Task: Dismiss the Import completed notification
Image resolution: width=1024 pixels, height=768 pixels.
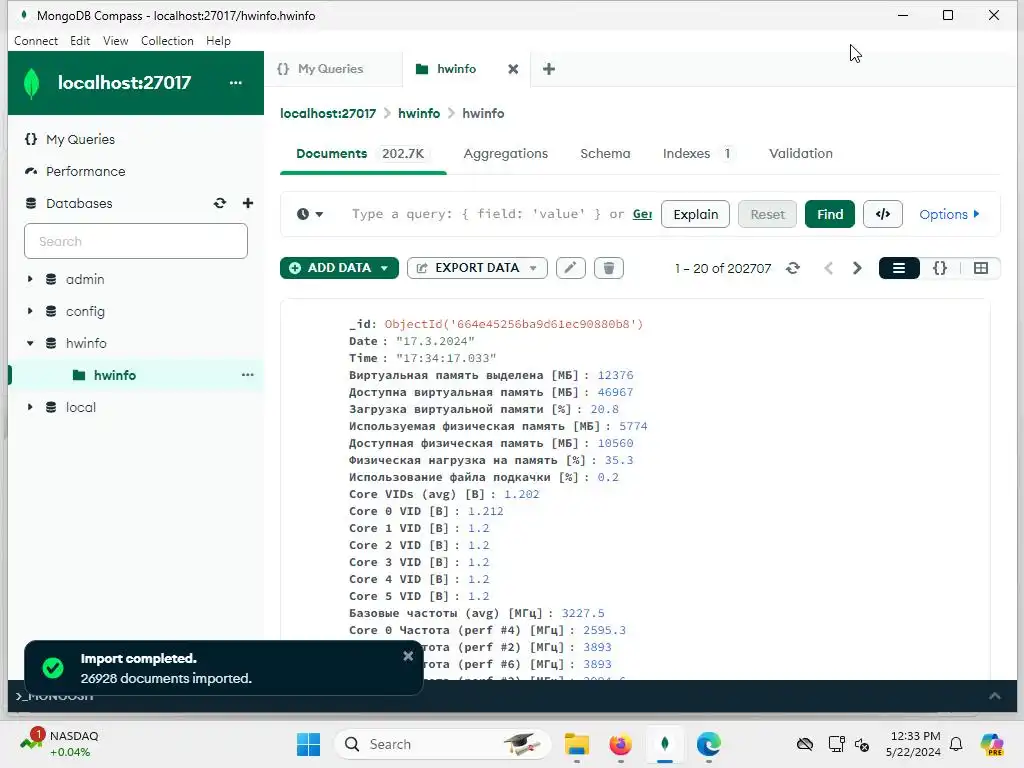Action: tap(408, 656)
